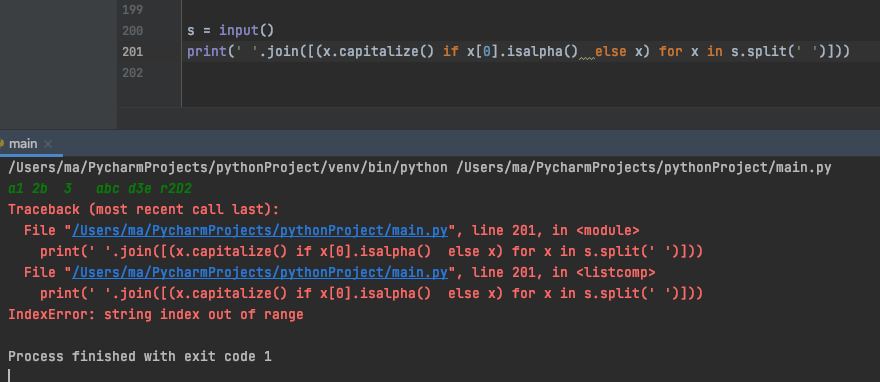Screen dimensions: 880x382
Task: Click line number 202 in gutter
Action: (132, 72)
